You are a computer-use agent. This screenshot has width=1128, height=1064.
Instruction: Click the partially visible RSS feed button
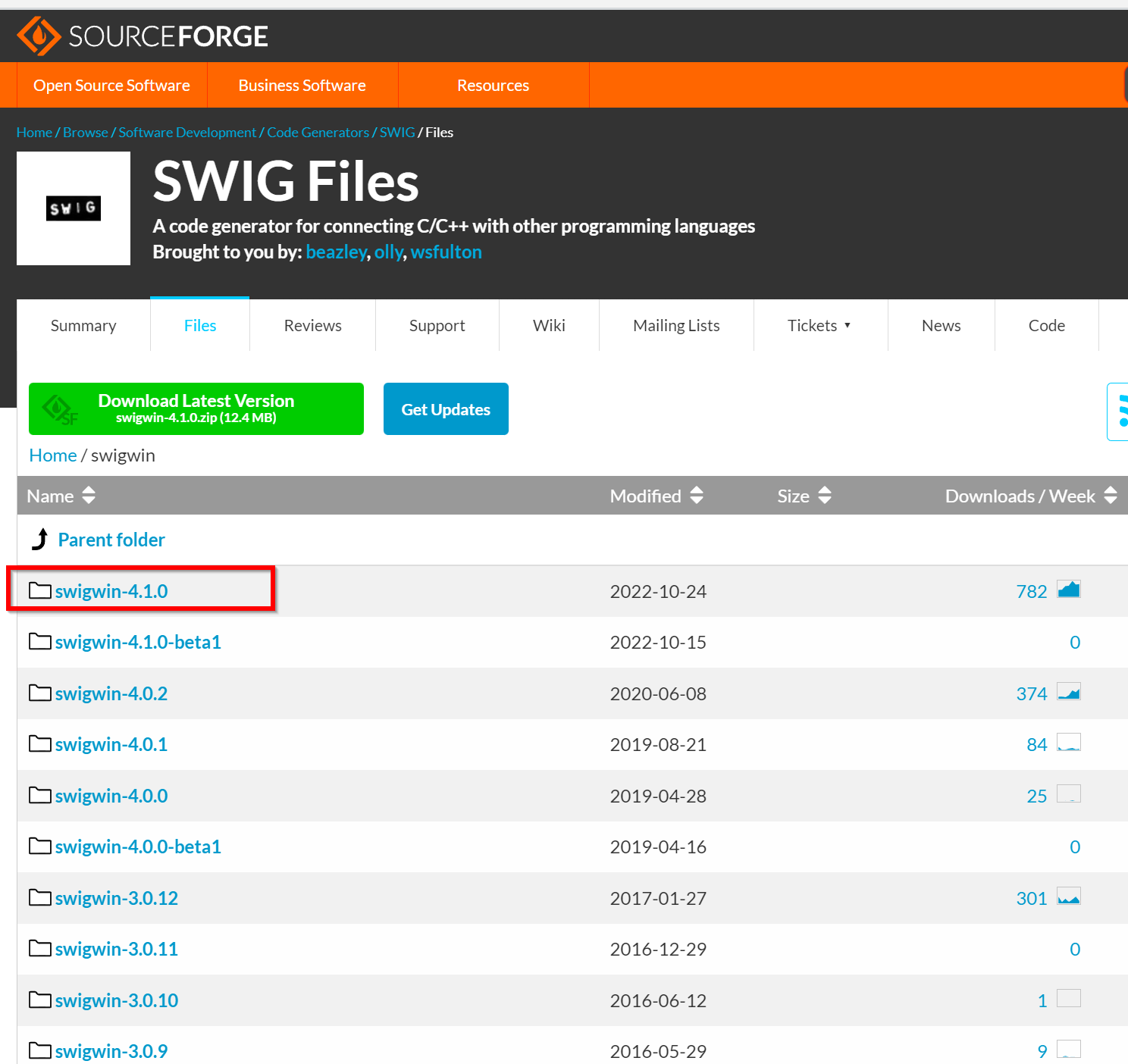1119,412
